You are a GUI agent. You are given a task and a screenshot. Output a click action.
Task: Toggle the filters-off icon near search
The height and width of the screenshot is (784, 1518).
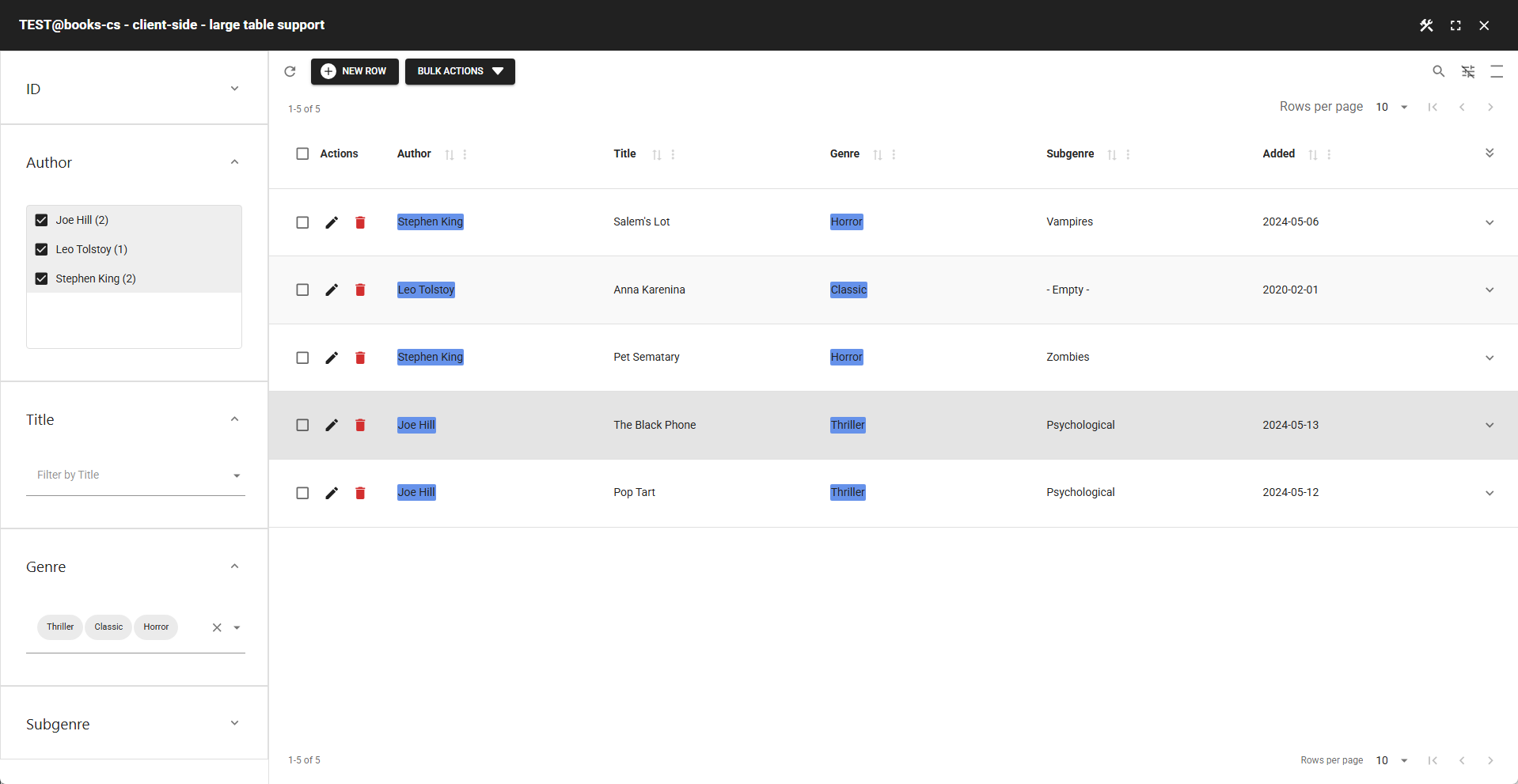1468,71
